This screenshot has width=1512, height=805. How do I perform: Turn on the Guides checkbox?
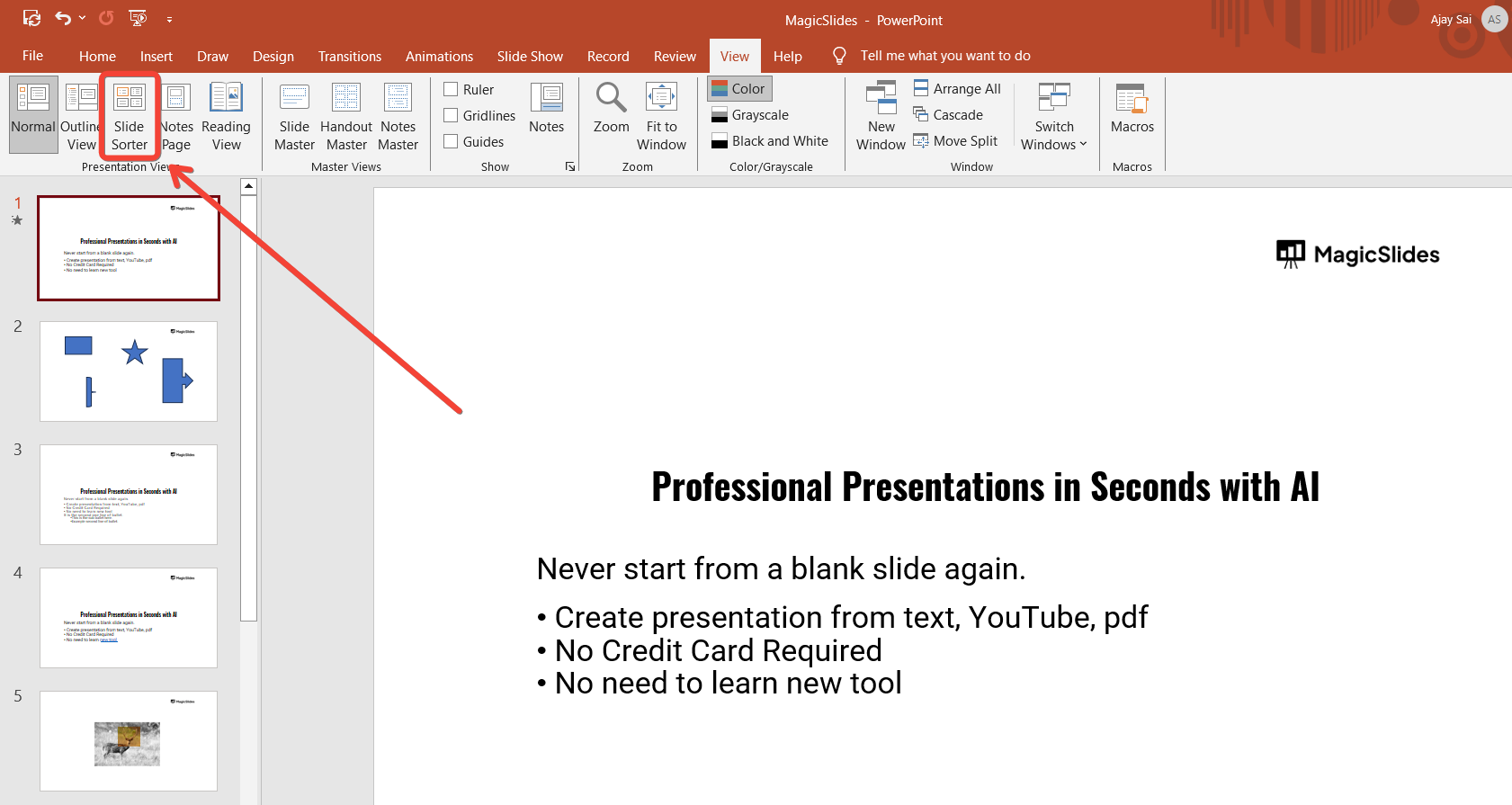tap(452, 141)
